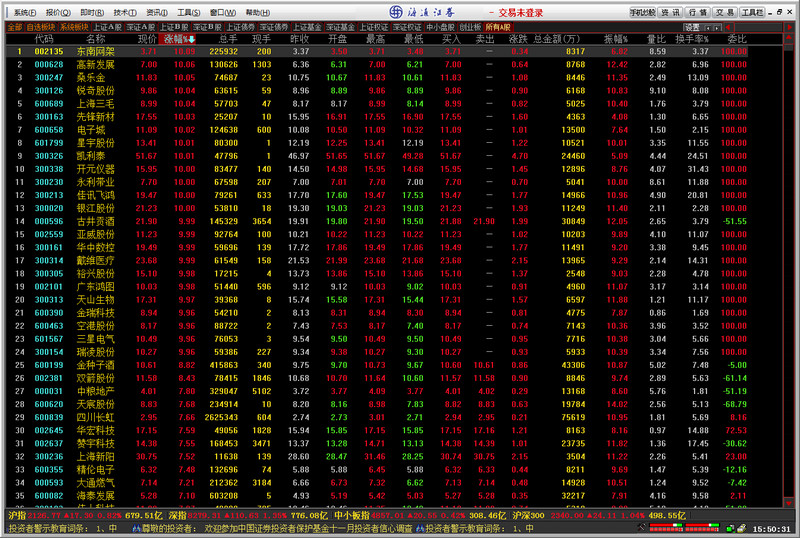Click the 资讯 toolbar button
Viewport: 800px width, 538px height.
(x=670, y=12)
